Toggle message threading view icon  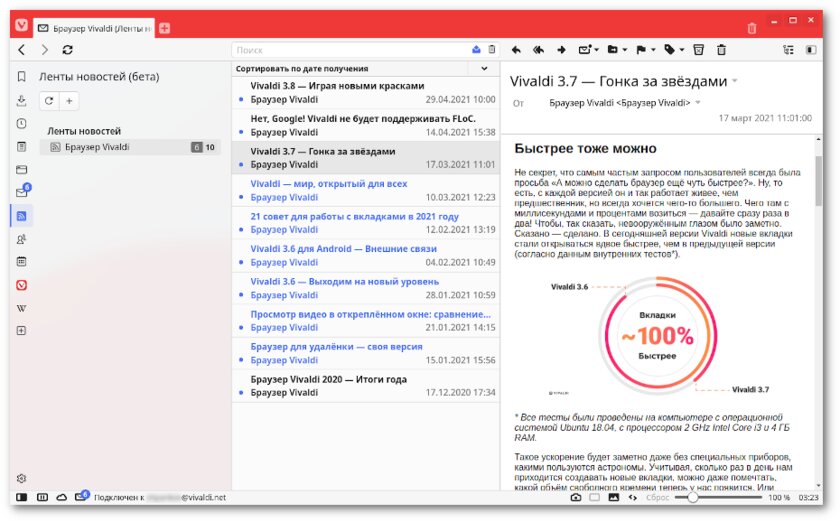[788, 50]
